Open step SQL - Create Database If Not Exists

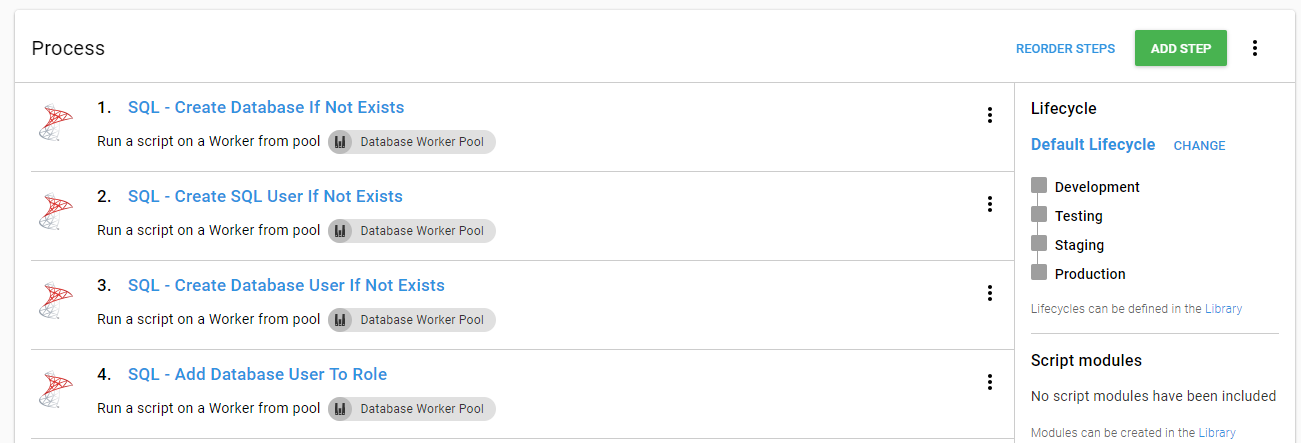click(x=266, y=108)
